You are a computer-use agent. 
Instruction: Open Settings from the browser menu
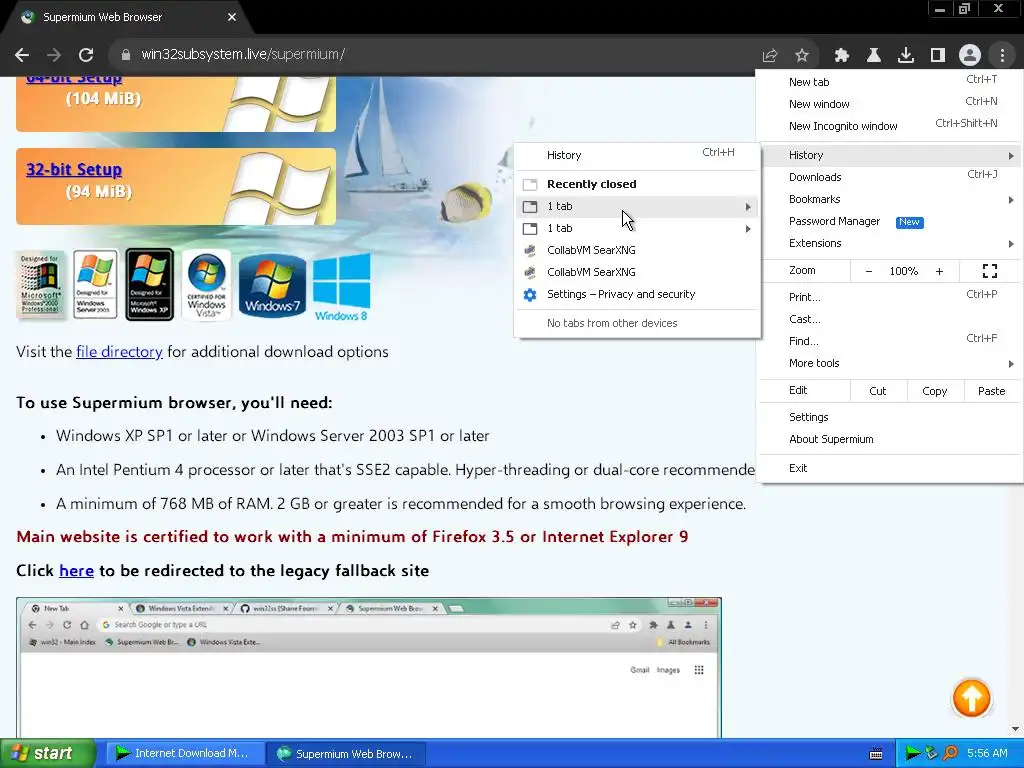coord(890,417)
